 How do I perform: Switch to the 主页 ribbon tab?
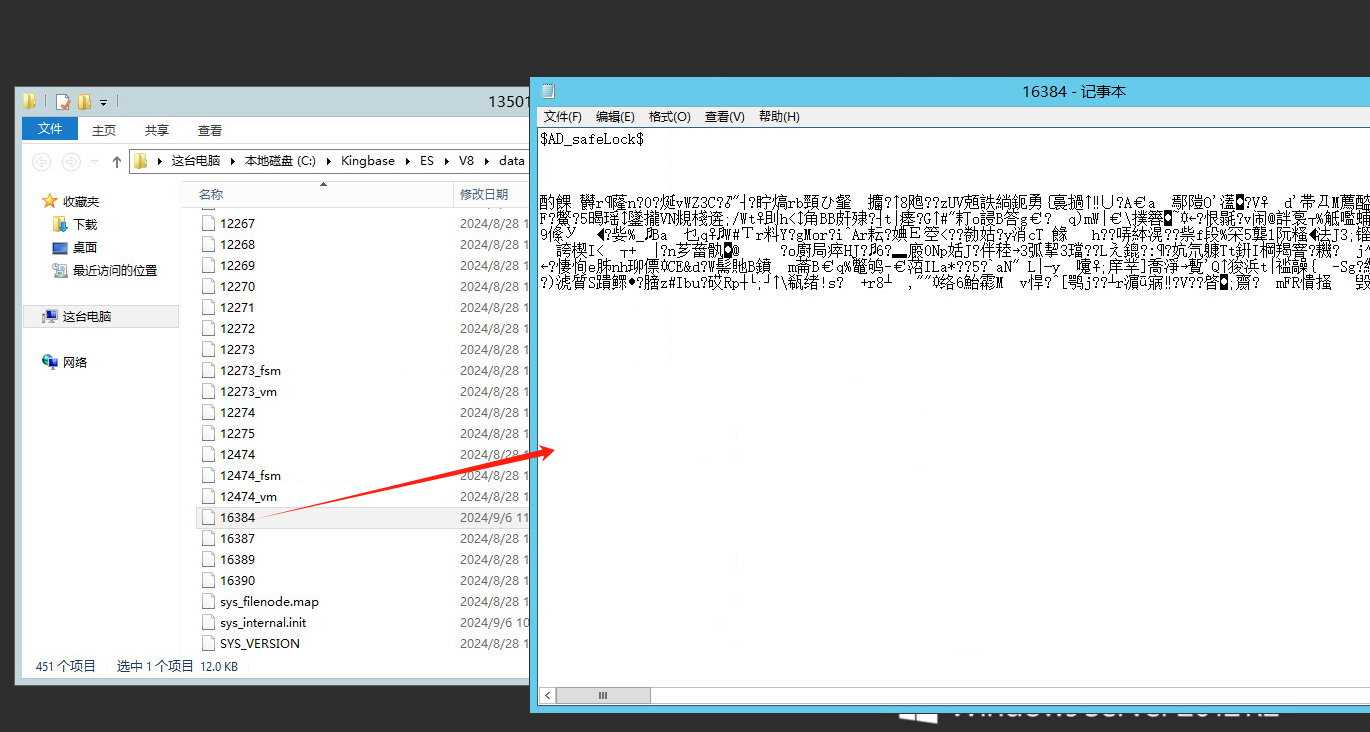(104, 130)
